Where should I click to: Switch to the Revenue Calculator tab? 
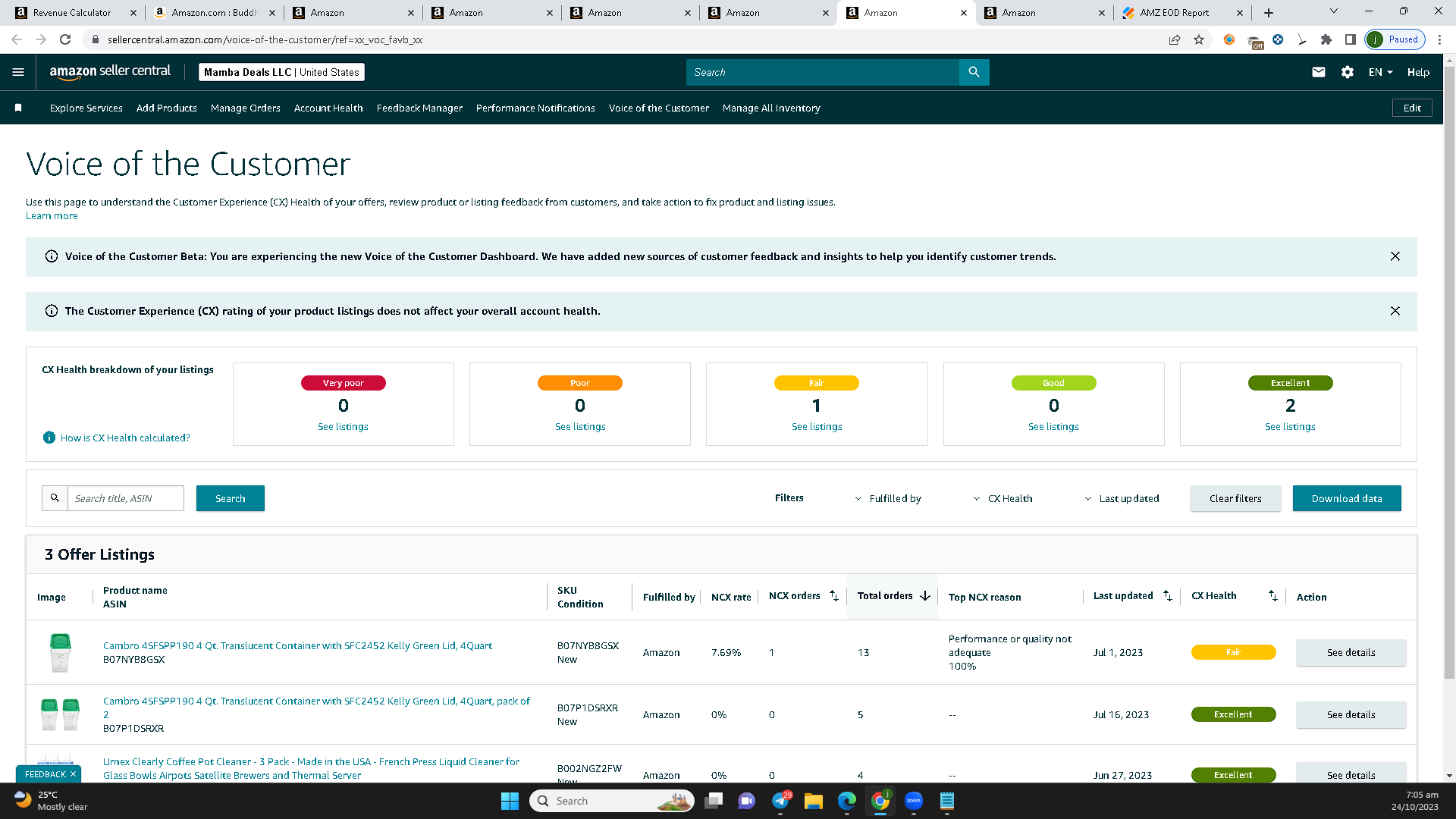[72, 13]
